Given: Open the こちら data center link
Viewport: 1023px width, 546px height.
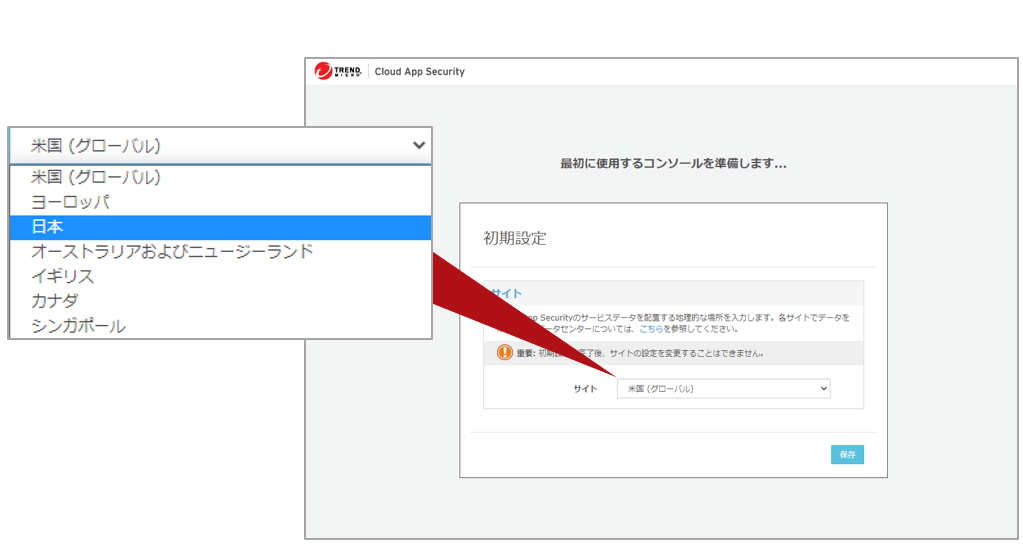Looking at the screenshot, I should (x=651, y=329).
